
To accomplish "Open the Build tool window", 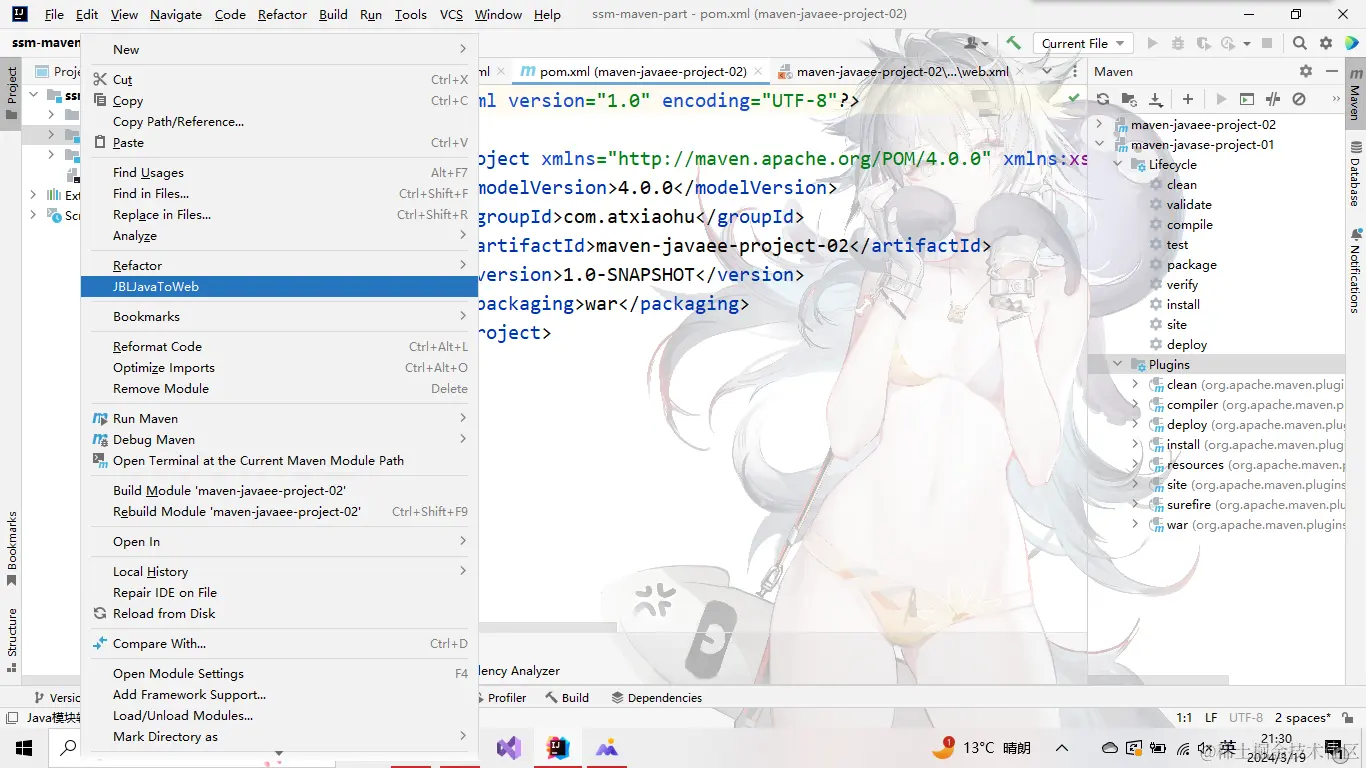I will (566, 698).
